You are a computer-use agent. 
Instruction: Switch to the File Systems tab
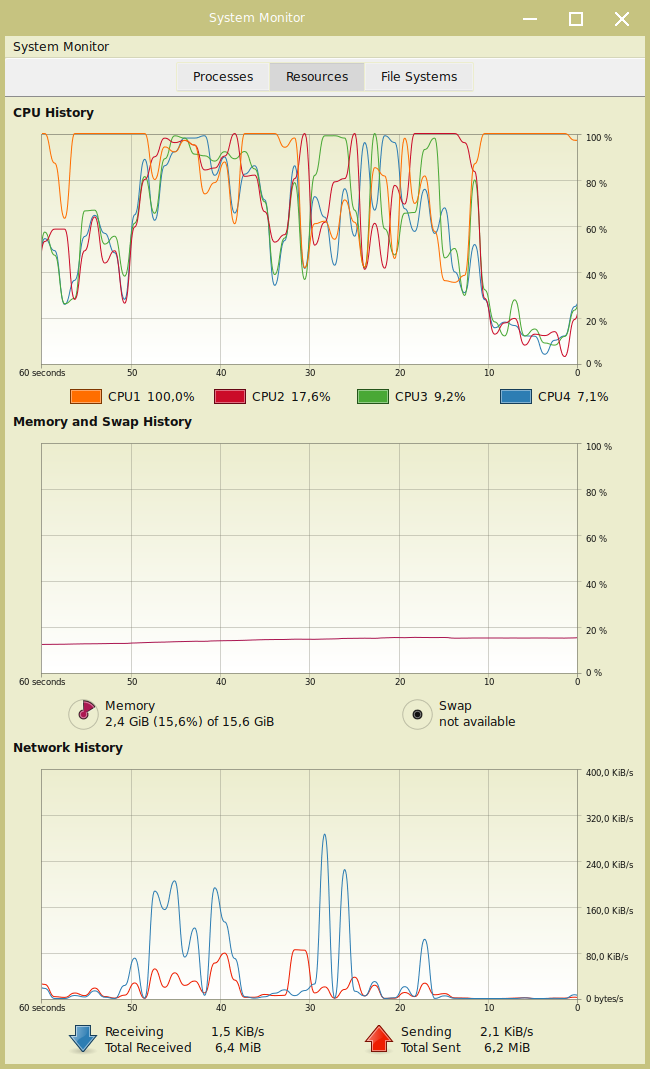click(x=419, y=76)
